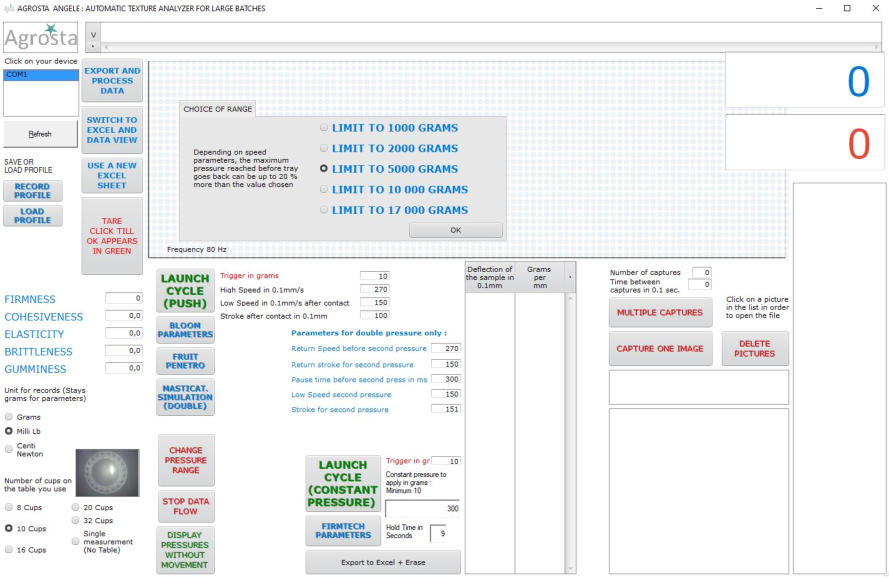
Task: Select COM1 in the device list
Action: coord(41,75)
